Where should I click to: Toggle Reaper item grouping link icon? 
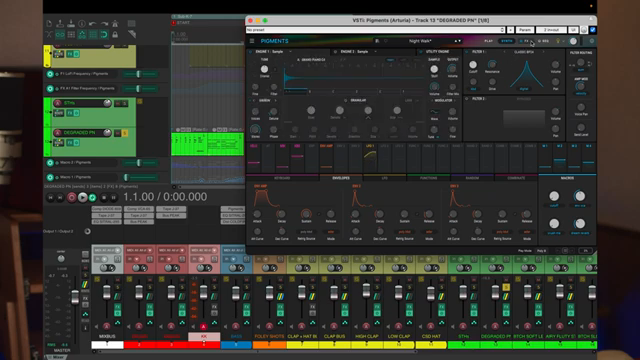(x=60, y=35)
